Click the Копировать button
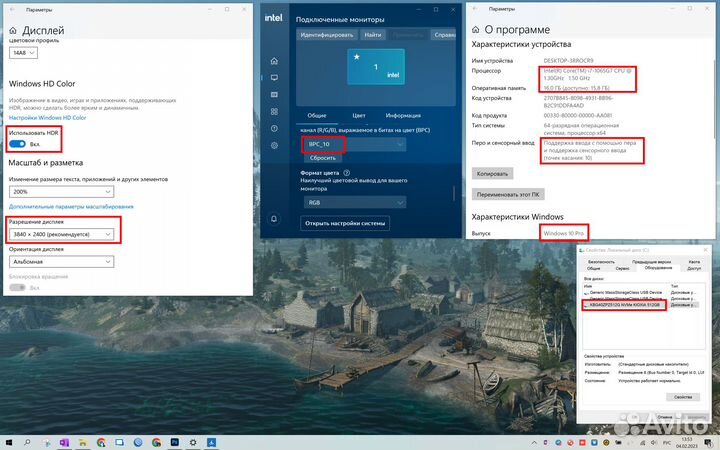Screen dimensions: 720x450 click(x=492, y=174)
